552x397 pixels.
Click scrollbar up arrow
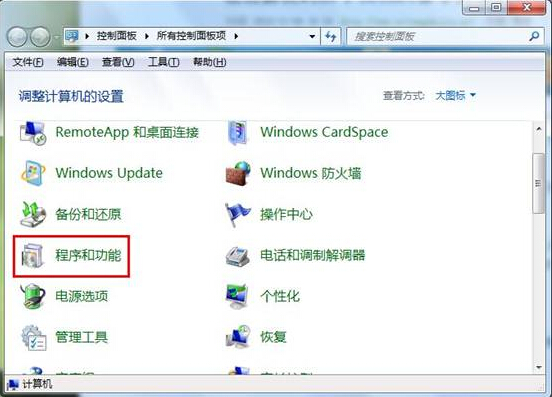point(539,129)
